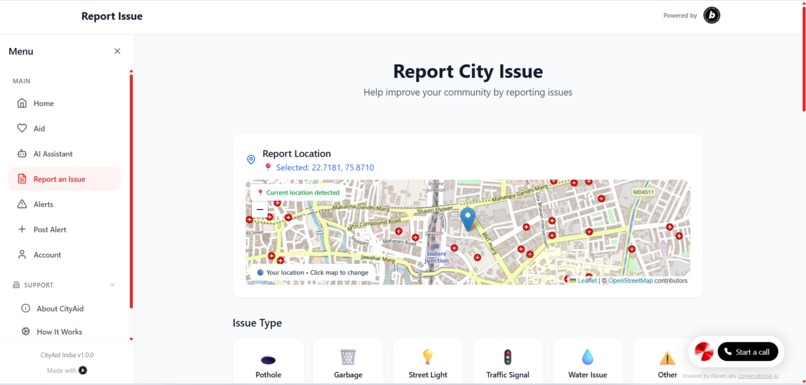The image size is (806, 385).
Task: Click the red swirl orb beside Start a call
Action: [704, 352]
